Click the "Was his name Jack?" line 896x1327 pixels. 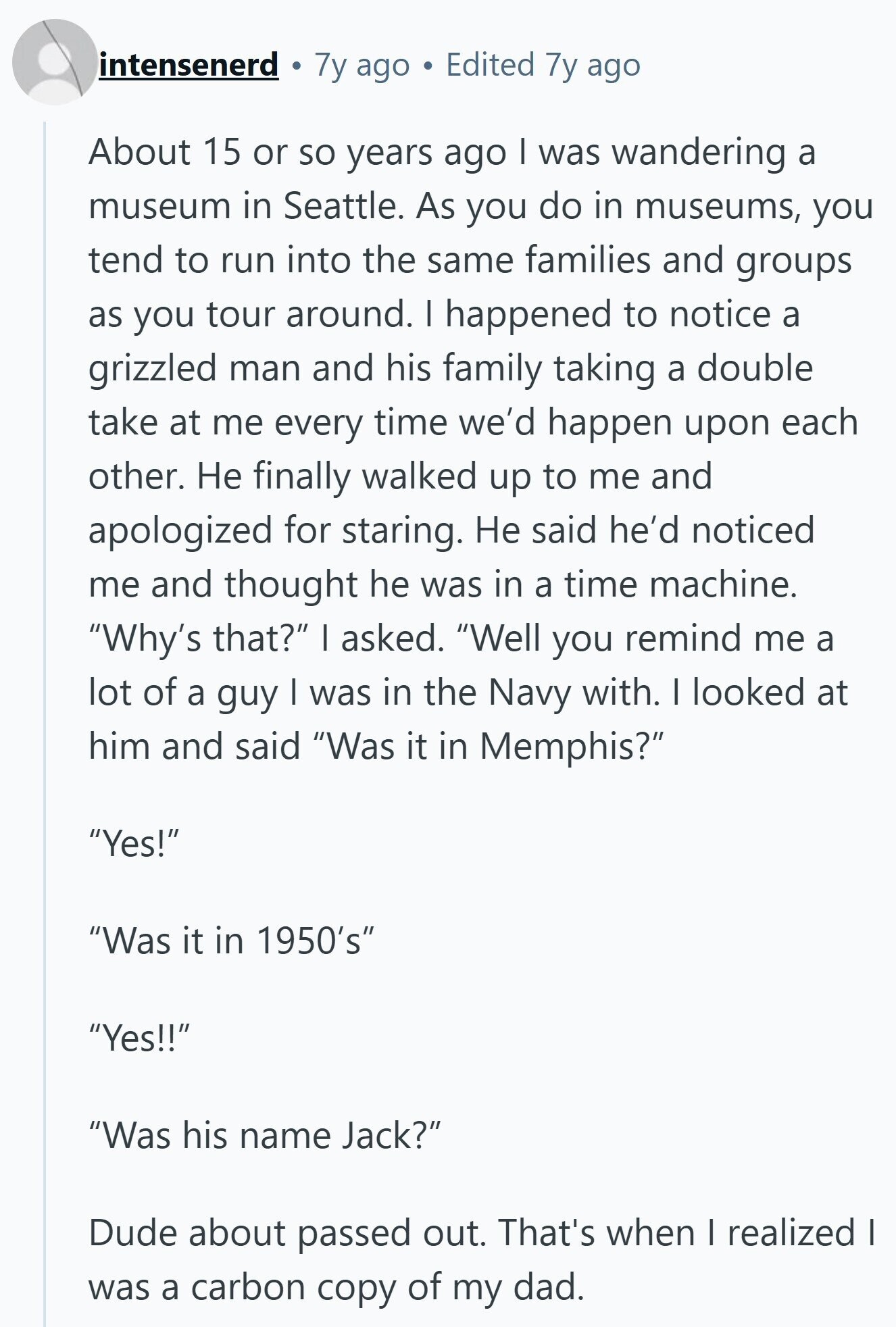pyautogui.click(x=265, y=1135)
